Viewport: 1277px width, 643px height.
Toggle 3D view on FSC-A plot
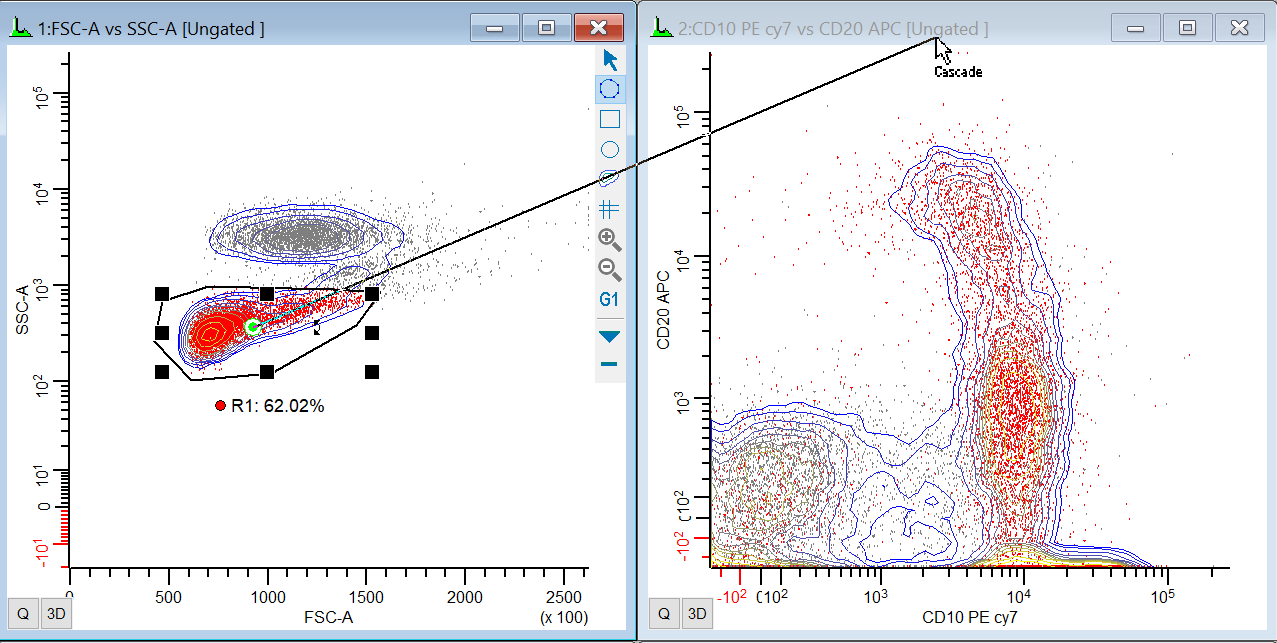(x=56, y=613)
